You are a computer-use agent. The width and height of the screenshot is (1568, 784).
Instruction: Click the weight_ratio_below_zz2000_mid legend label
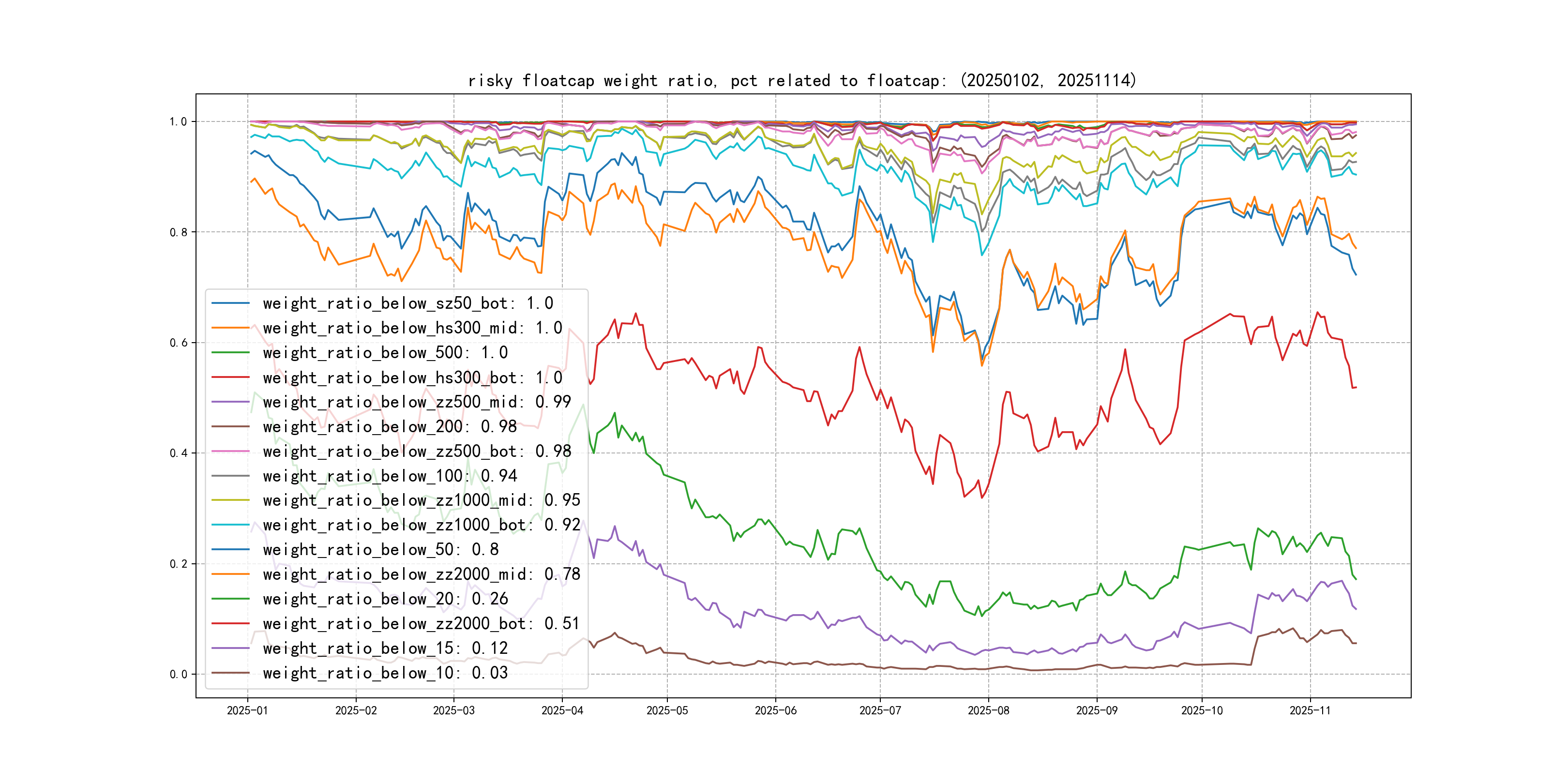pyautogui.click(x=421, y=574)
